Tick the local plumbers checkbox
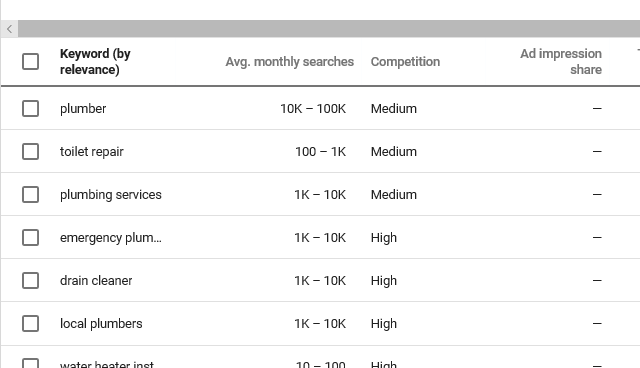 pos(31,324)
